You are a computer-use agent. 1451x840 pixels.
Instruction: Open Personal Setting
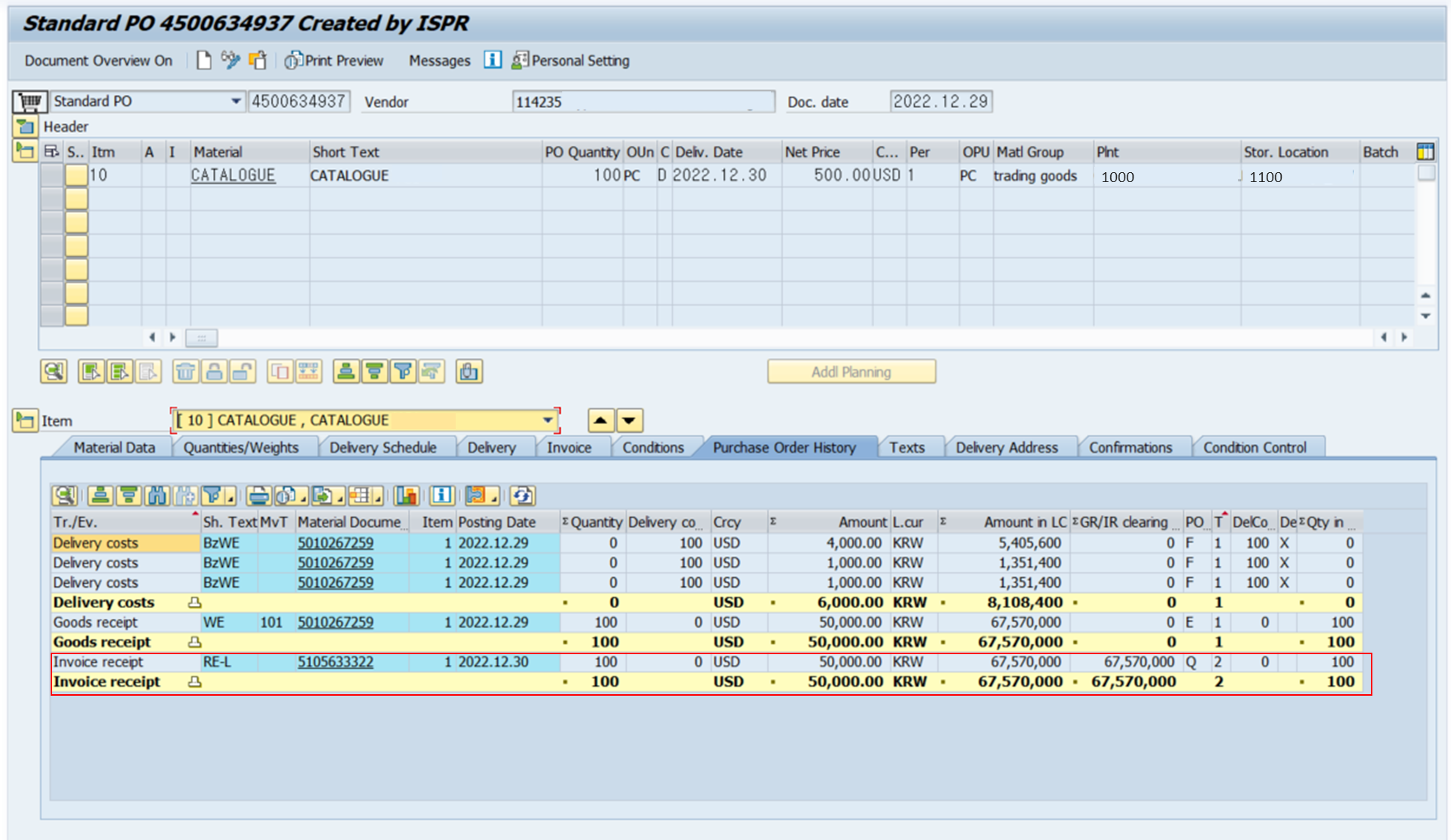pyautogui.click(x=570, y=60)
